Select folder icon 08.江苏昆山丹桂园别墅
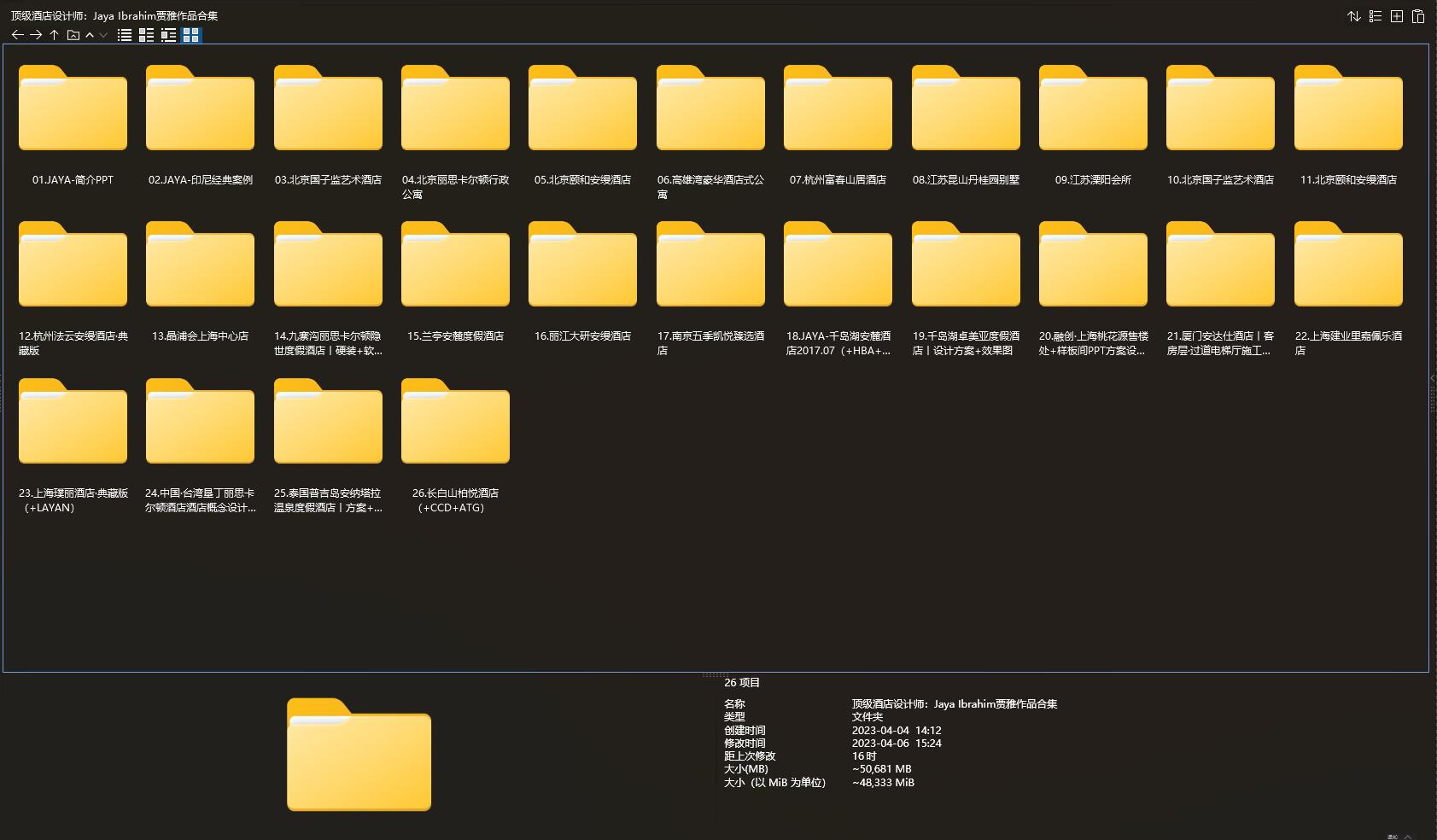This screenshot has height=840, width=1437. tap(966, 108)
